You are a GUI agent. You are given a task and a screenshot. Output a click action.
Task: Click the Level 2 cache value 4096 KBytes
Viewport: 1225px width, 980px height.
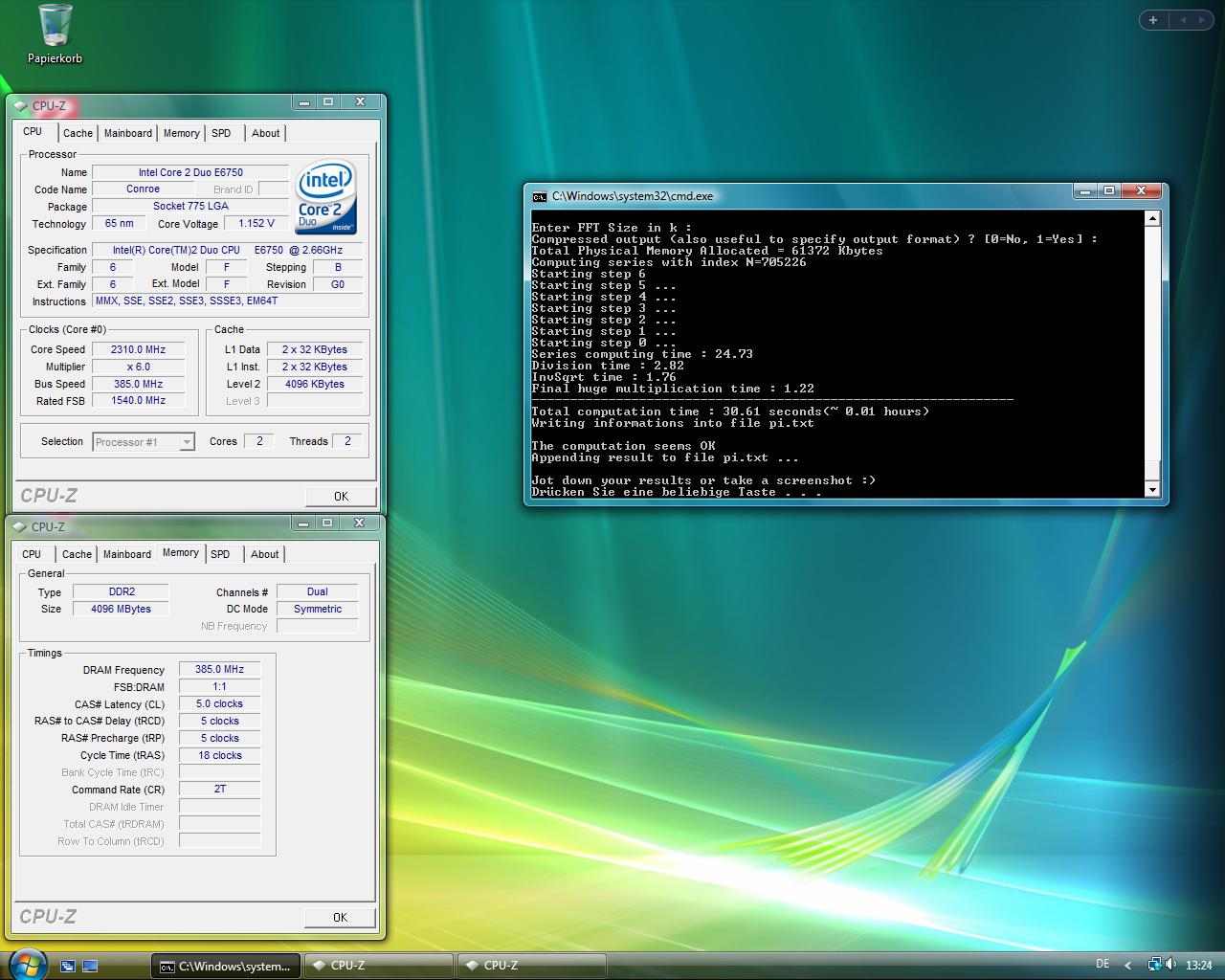click(315, 385)
